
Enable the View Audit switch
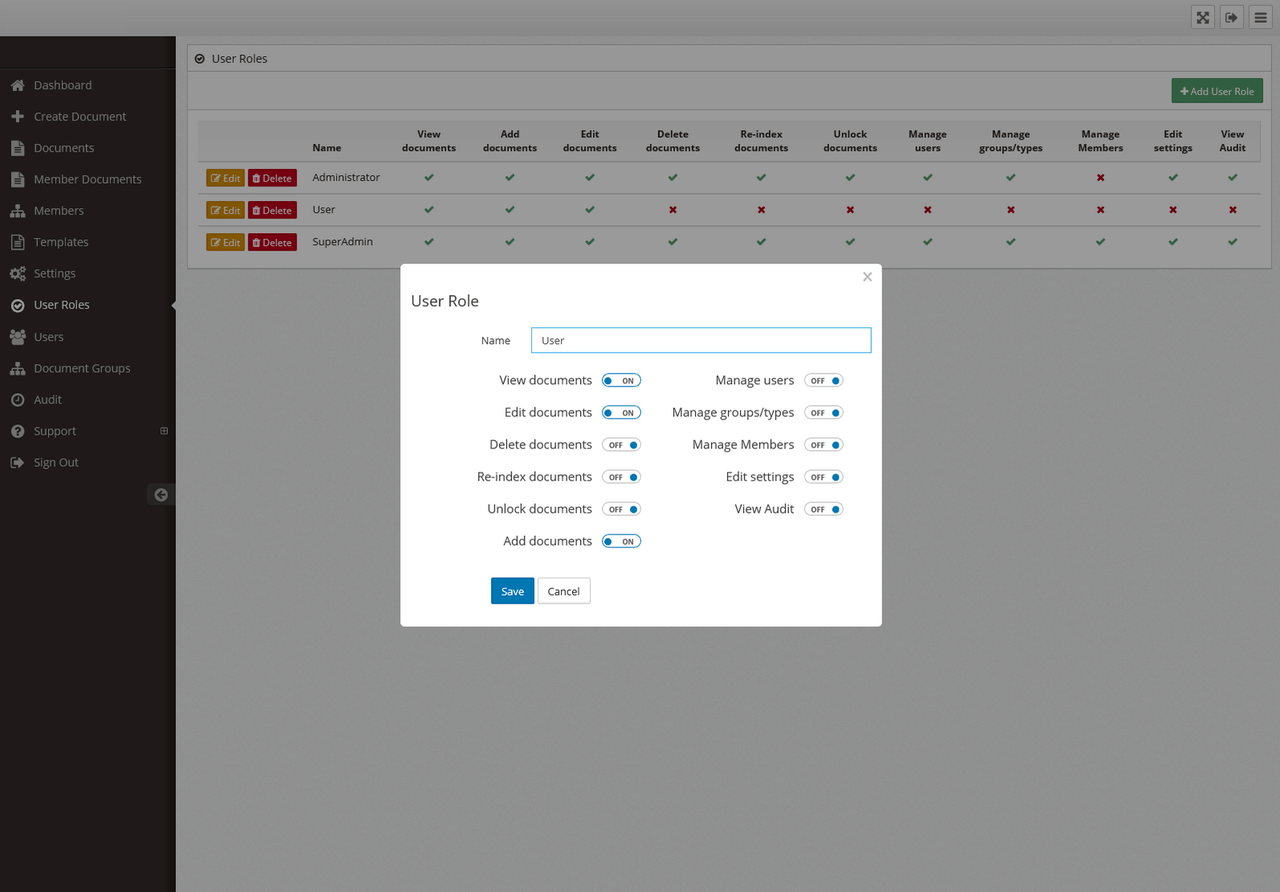[x=824, y=509]
